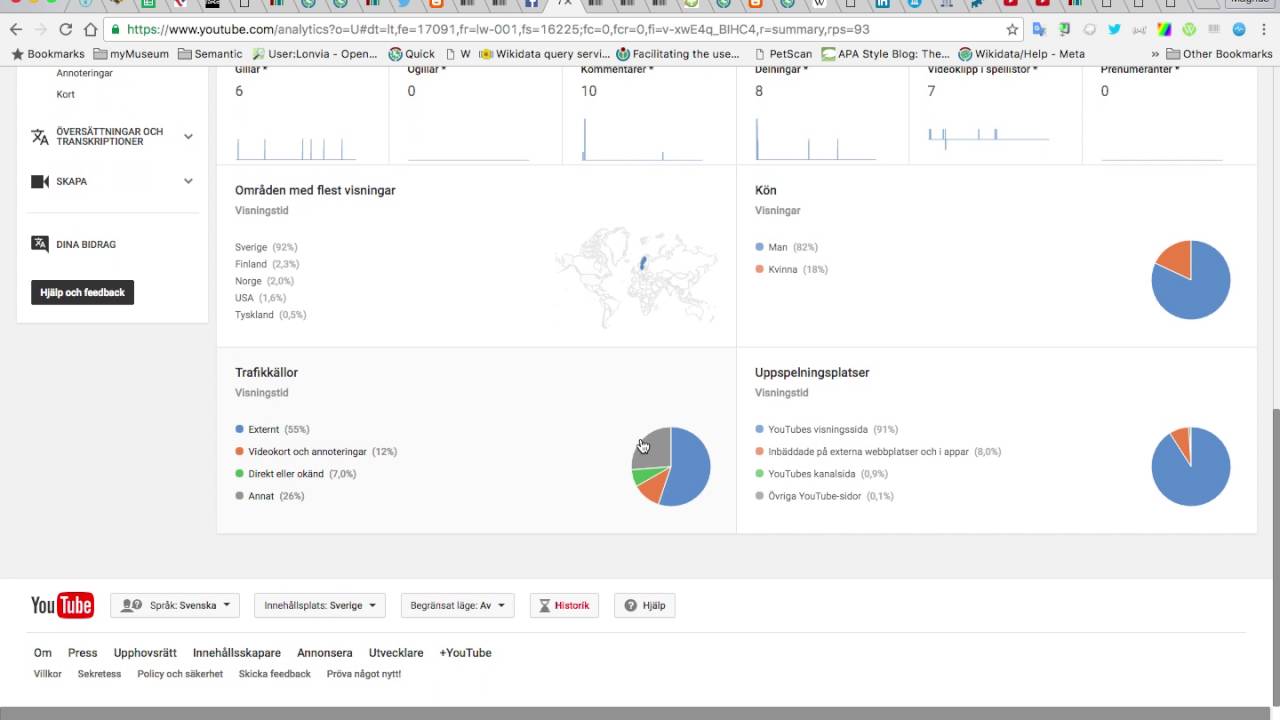
Task: Click the Kvinna (18%) legend entry
Action: [791, 269]
